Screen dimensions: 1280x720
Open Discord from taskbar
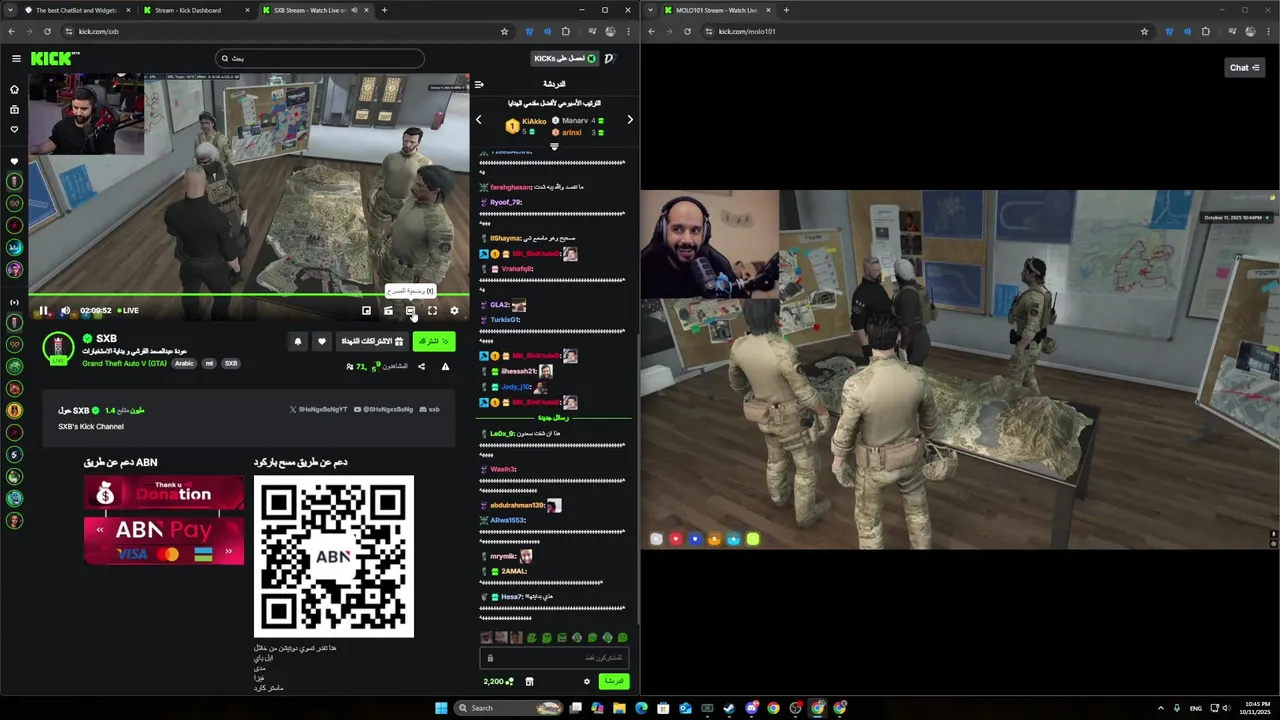click(751, 708)
